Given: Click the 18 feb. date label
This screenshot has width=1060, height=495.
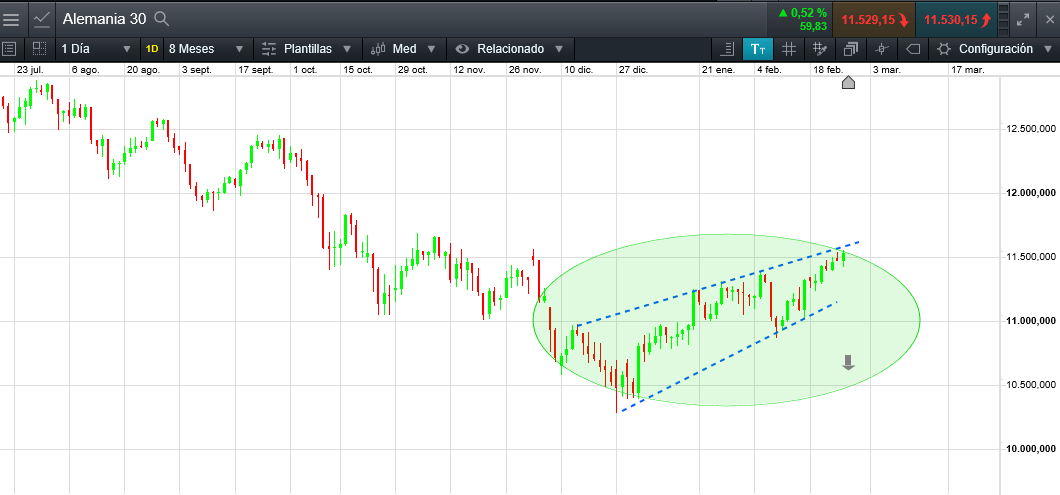Looking at the screenshot, I should [x=827, y=70].
